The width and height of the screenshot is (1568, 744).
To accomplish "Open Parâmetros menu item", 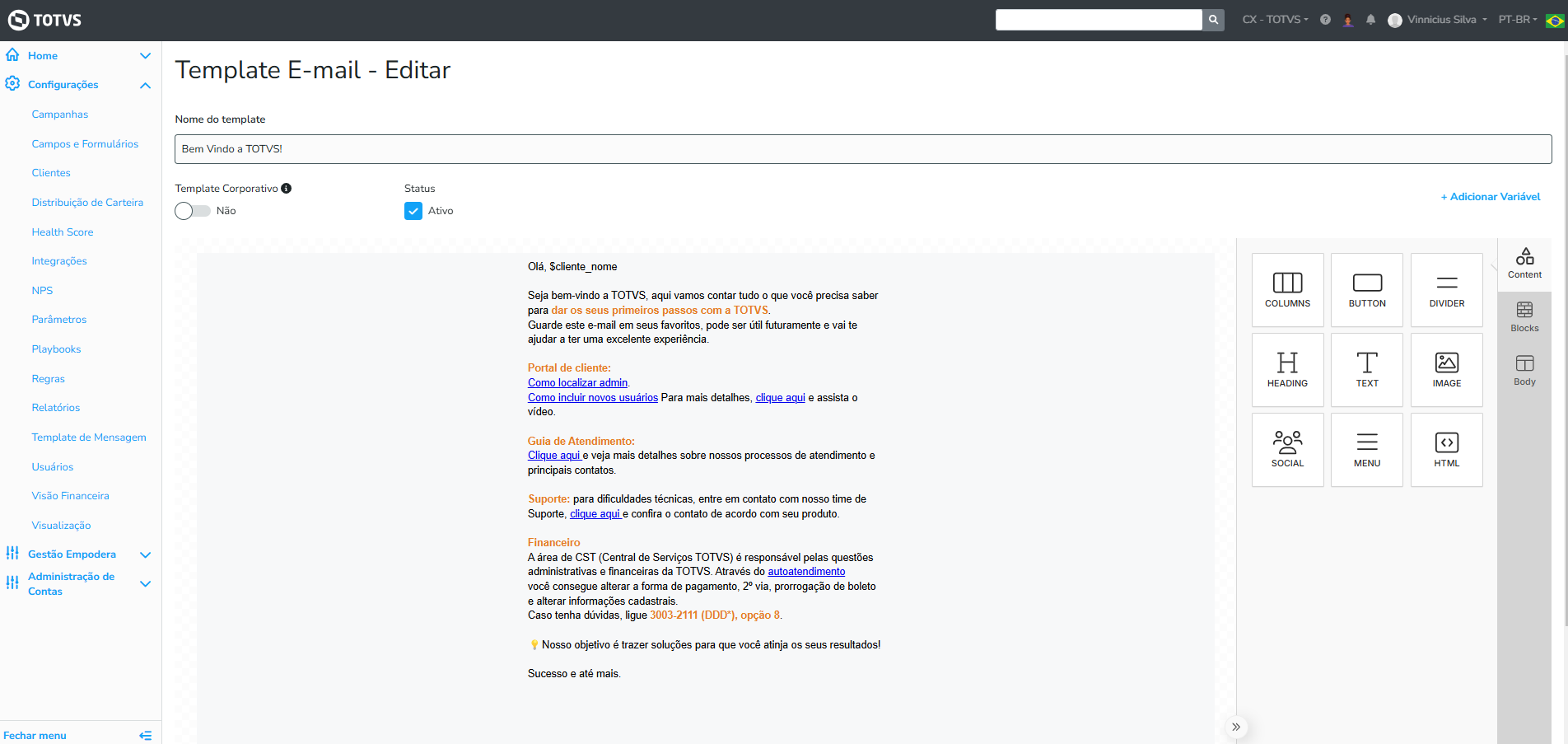I will pos(59,320).
